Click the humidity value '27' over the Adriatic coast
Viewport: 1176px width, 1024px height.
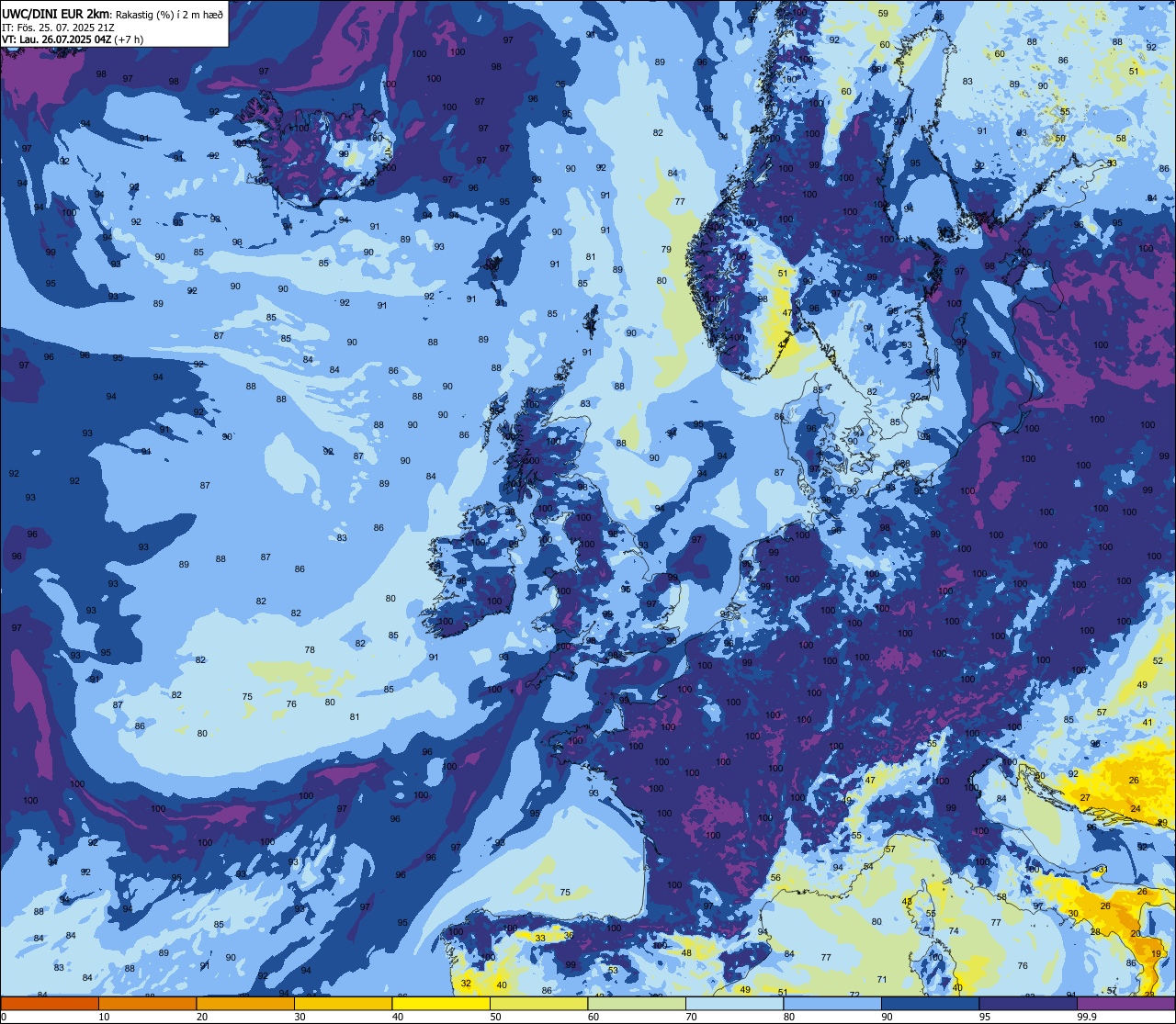point(1084,798)
